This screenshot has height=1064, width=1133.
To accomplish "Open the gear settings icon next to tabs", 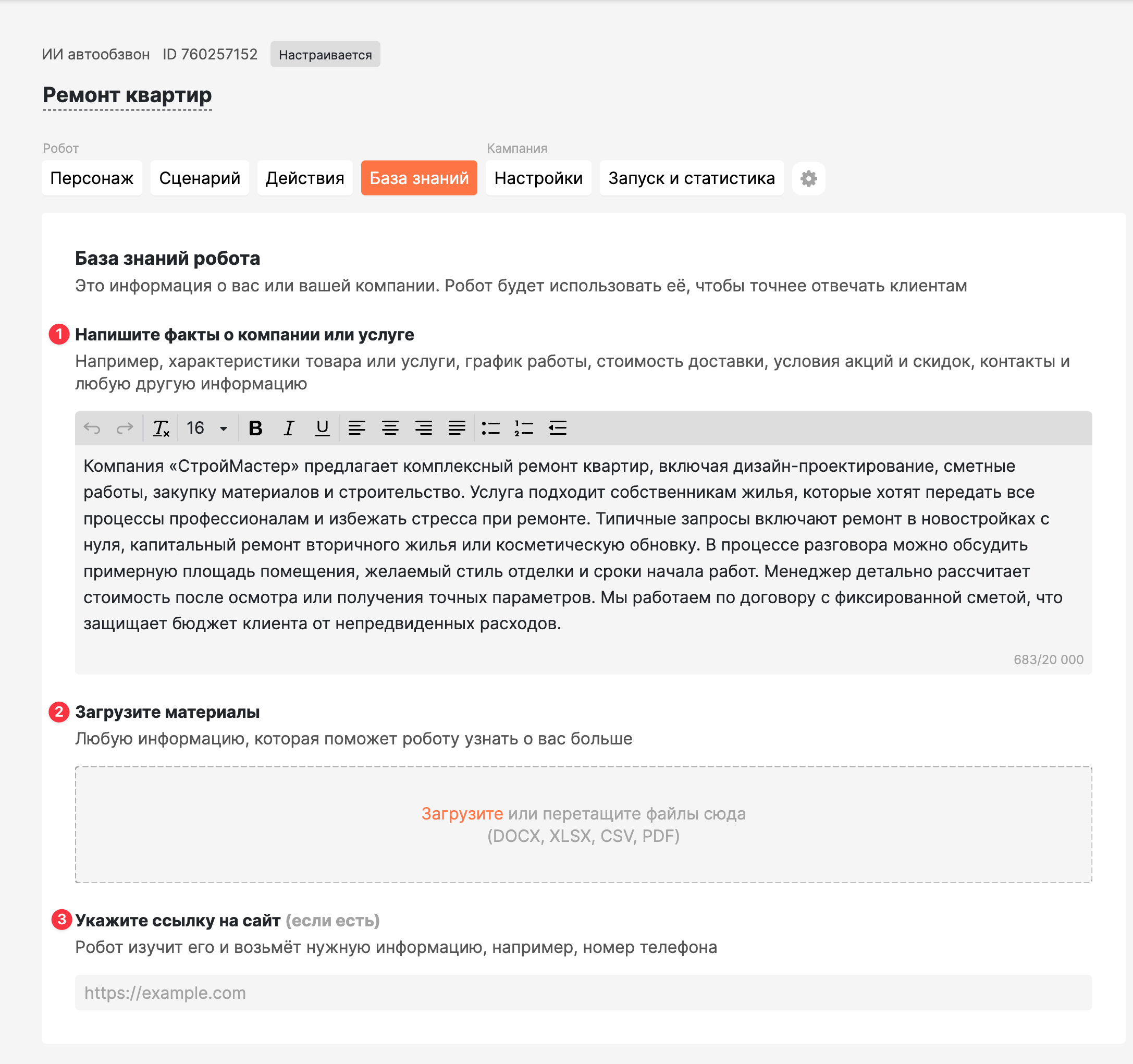I will tap(809, 178).
